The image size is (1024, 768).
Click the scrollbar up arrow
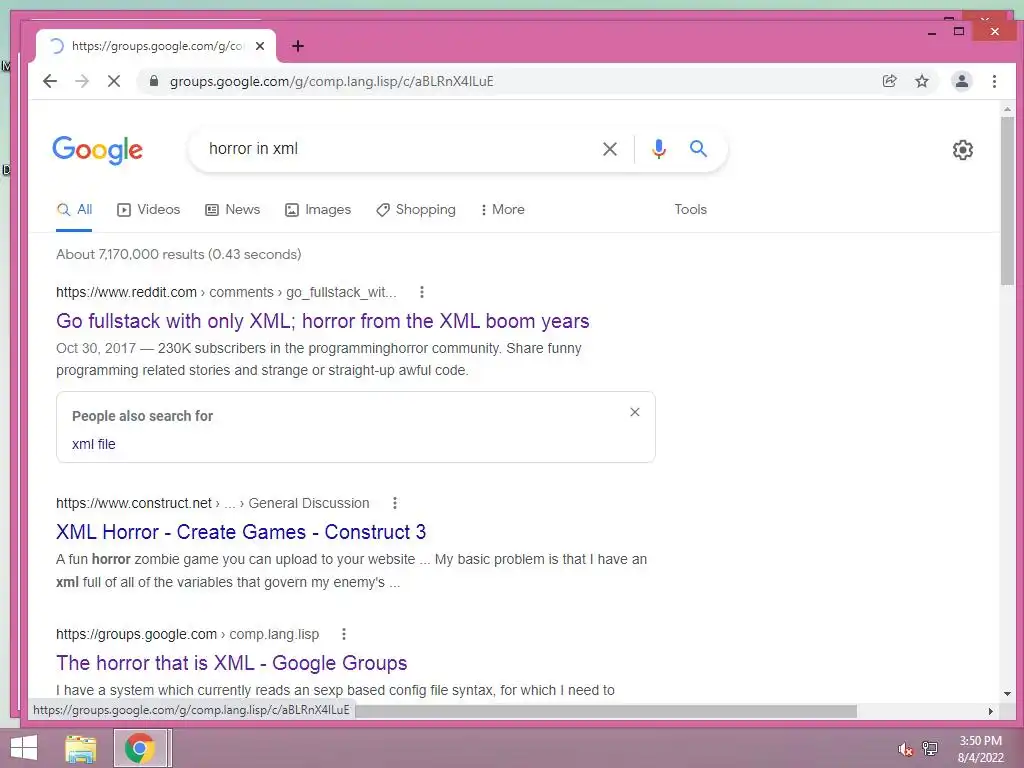(1007, 110)
